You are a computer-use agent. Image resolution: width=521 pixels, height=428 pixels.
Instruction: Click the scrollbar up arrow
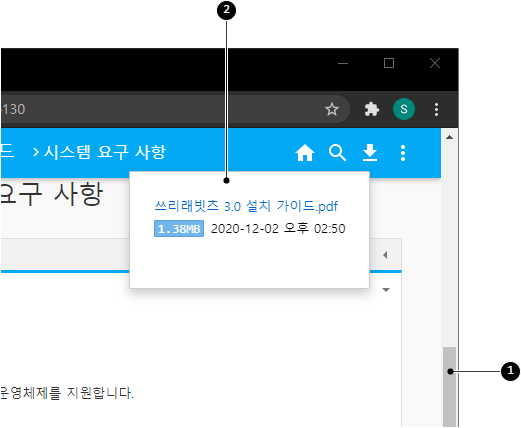(449, 137)
